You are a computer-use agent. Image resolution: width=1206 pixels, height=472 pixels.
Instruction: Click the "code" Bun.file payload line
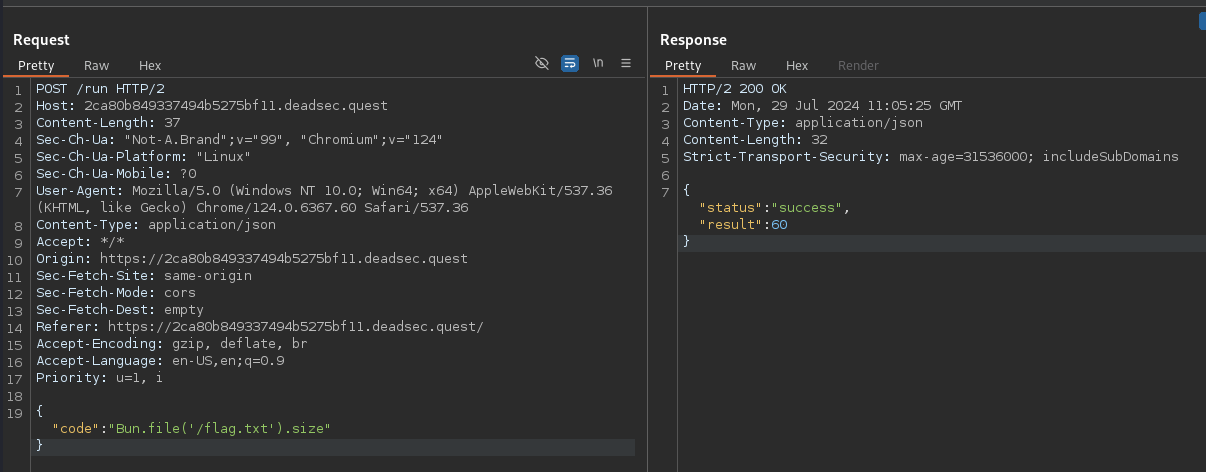click(191, 428)
